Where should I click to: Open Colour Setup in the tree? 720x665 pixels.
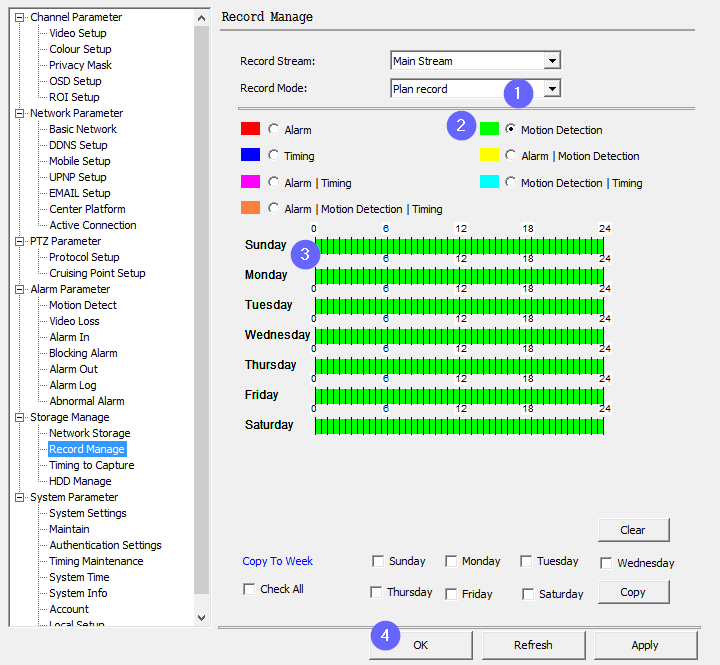point(80,49)
